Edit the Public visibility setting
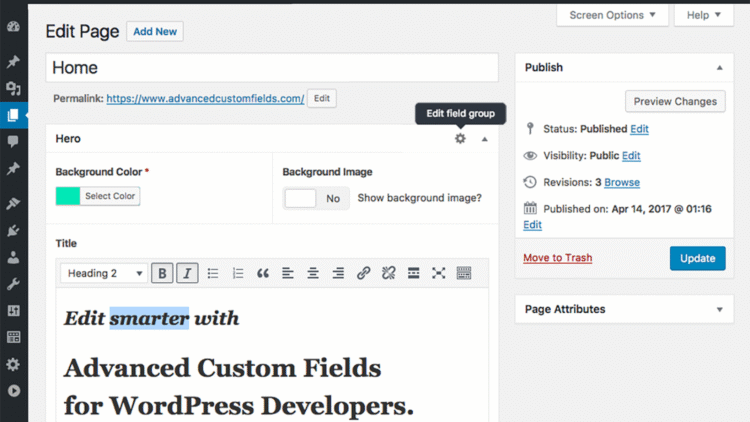The height and width of the screenshot is (422, 750). (x=631, y=156)
